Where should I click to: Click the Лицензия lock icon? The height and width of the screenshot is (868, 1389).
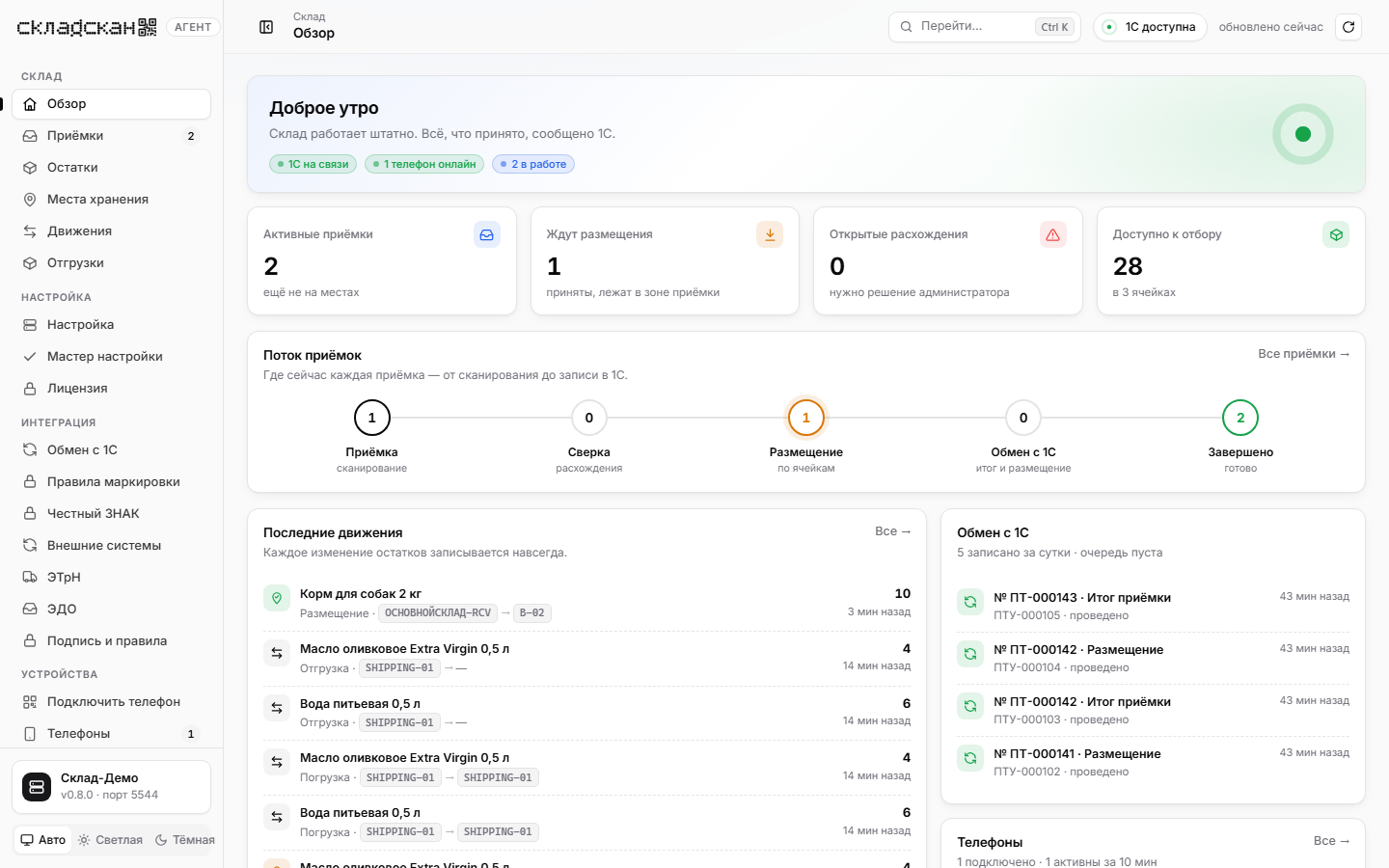pos(30,389)
